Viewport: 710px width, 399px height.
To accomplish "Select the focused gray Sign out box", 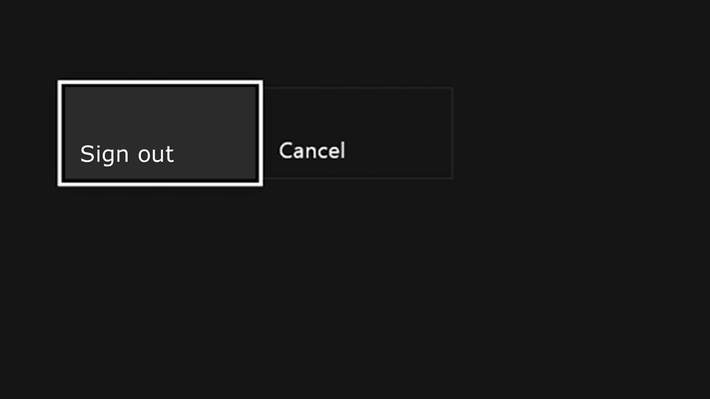I will 160,133.
